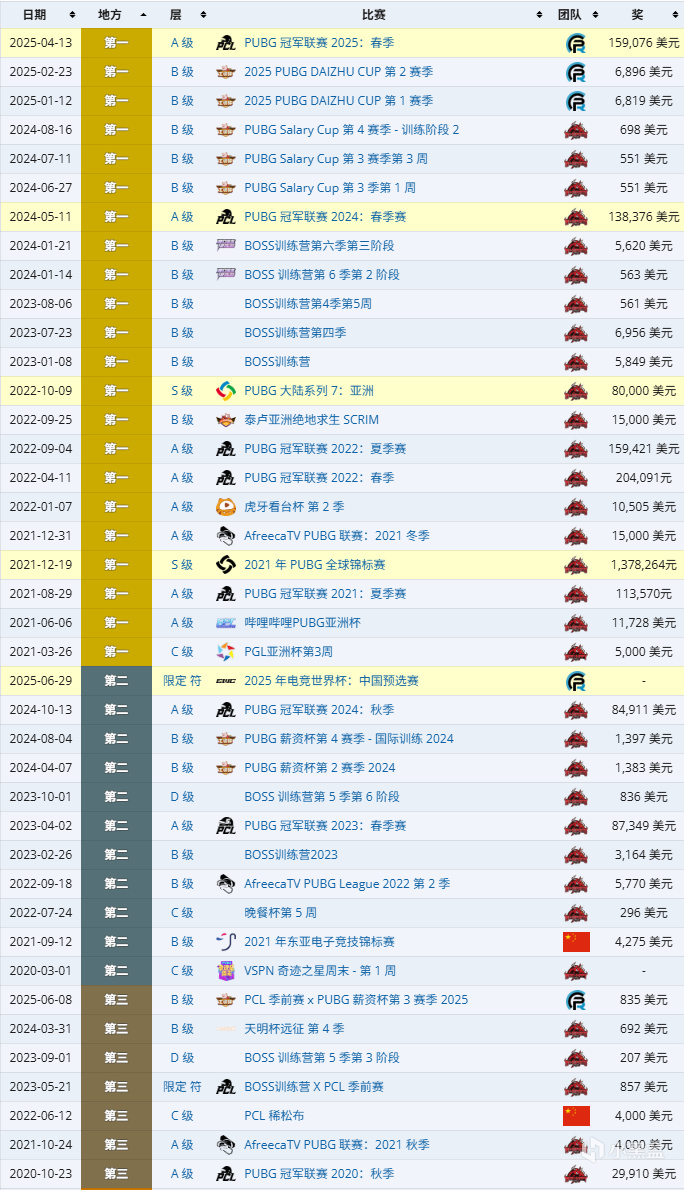
Task: Click red team logo in 2024-08-16 row
Action: (x=576, y=131)
